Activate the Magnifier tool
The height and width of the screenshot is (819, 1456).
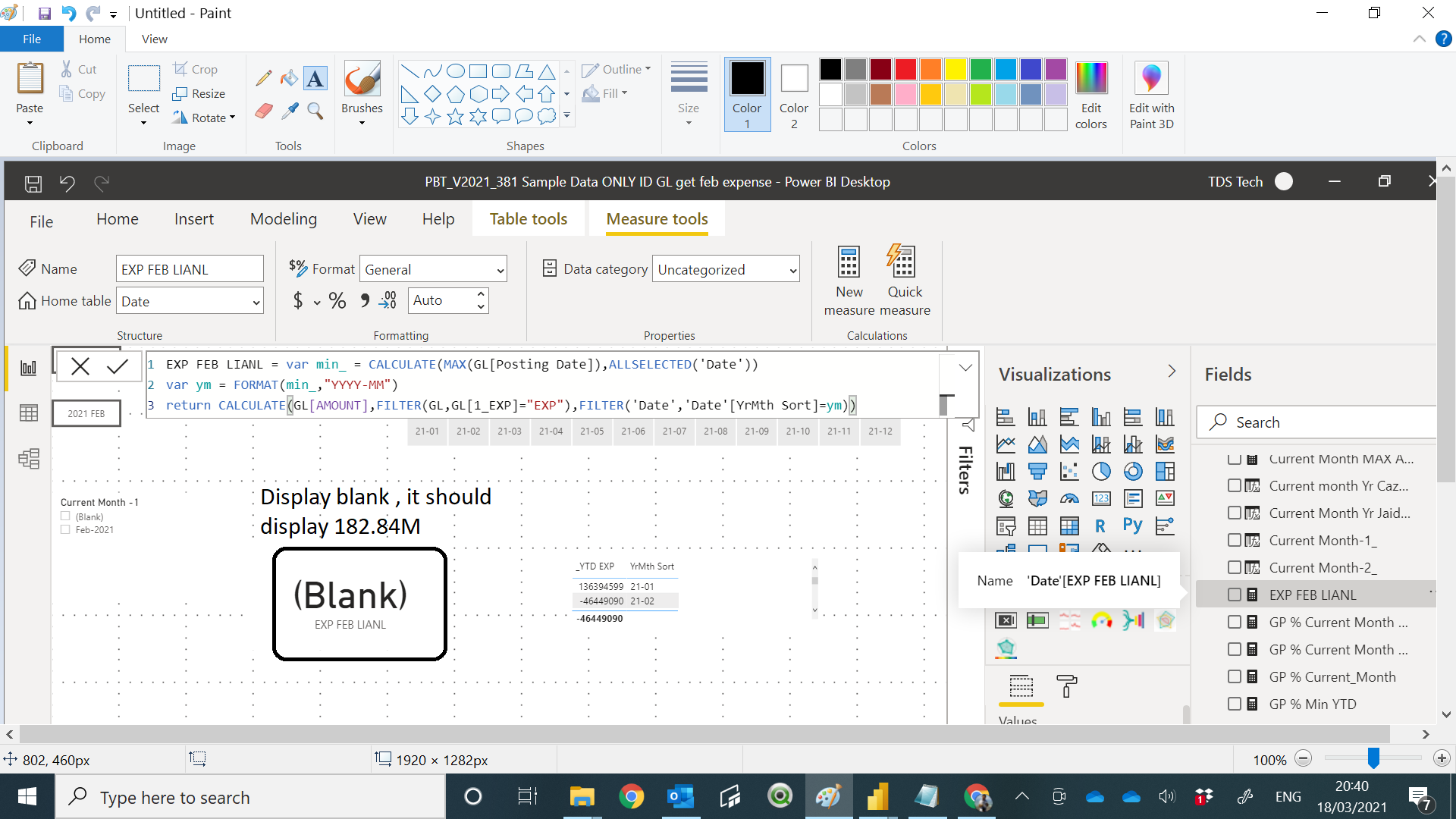coord(315,111)
